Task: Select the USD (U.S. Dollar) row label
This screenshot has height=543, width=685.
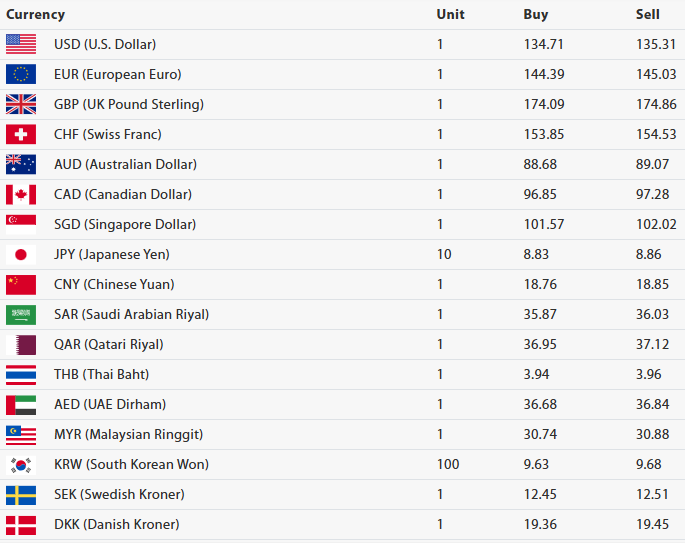Action: (x=105, y=44)
